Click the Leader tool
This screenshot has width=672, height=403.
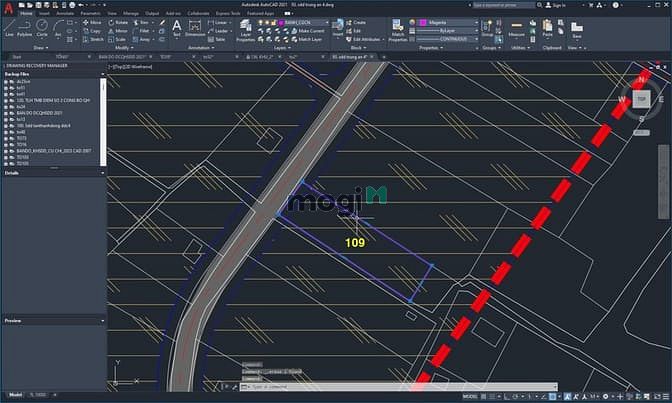[x=218, y=31]
